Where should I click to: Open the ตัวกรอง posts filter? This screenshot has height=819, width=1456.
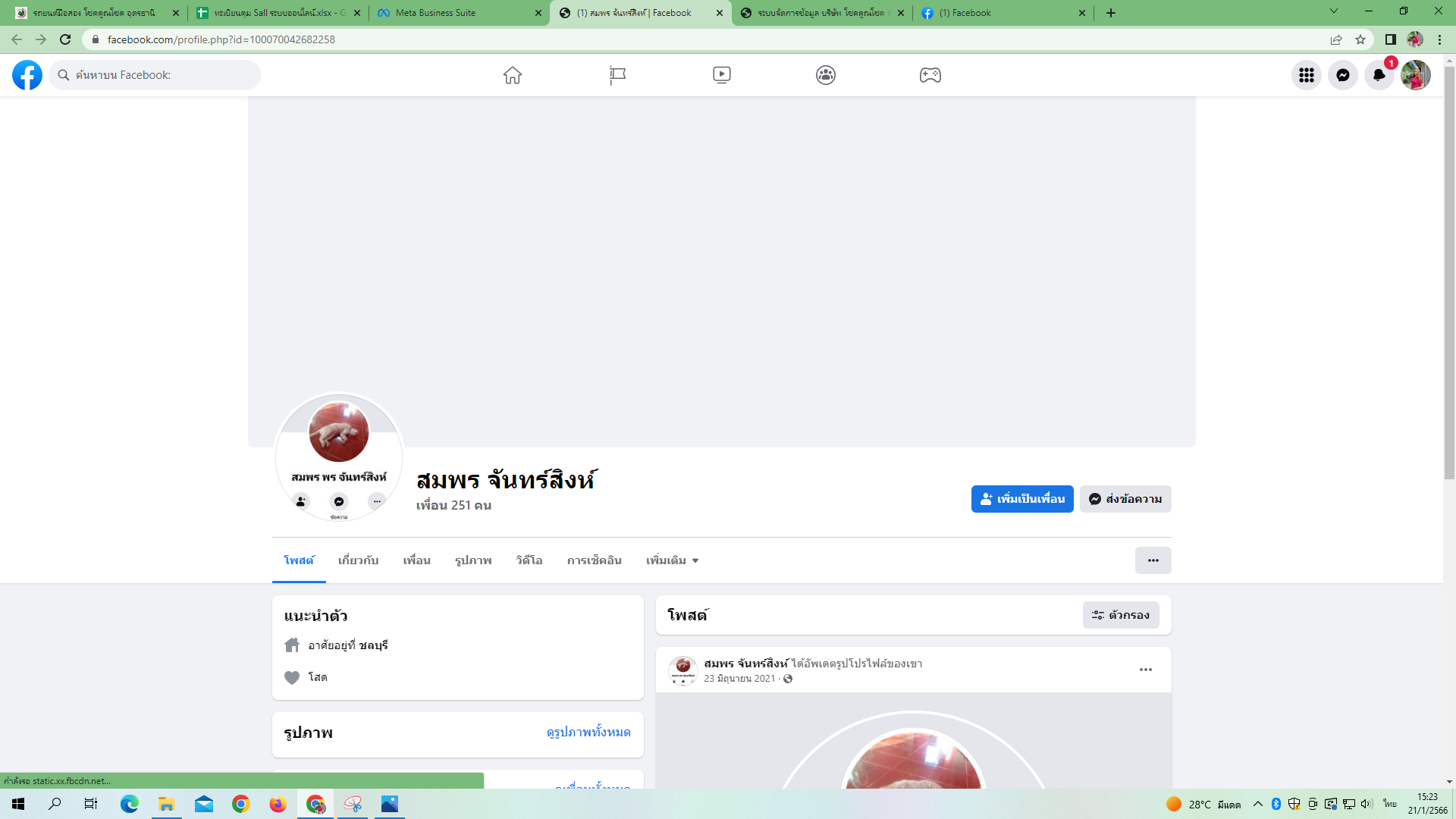tap(1120, 615)
